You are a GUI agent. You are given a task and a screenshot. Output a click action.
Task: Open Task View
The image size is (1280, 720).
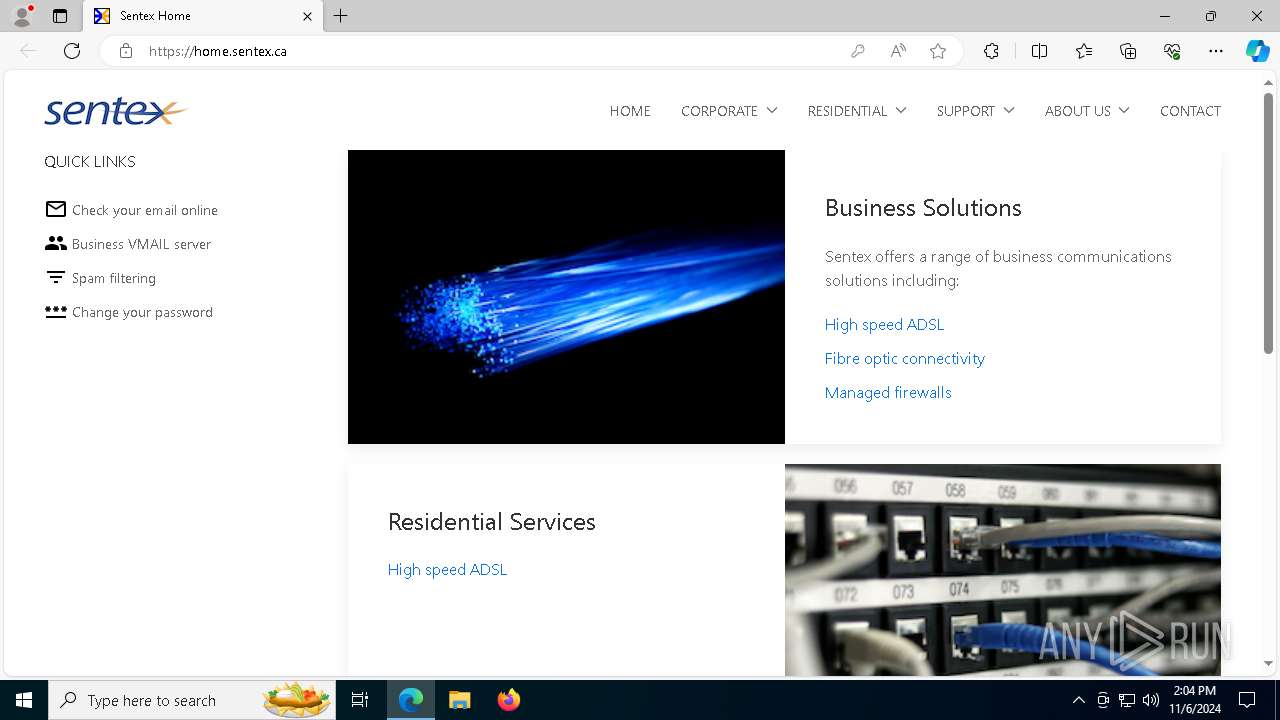pos(360,700)
